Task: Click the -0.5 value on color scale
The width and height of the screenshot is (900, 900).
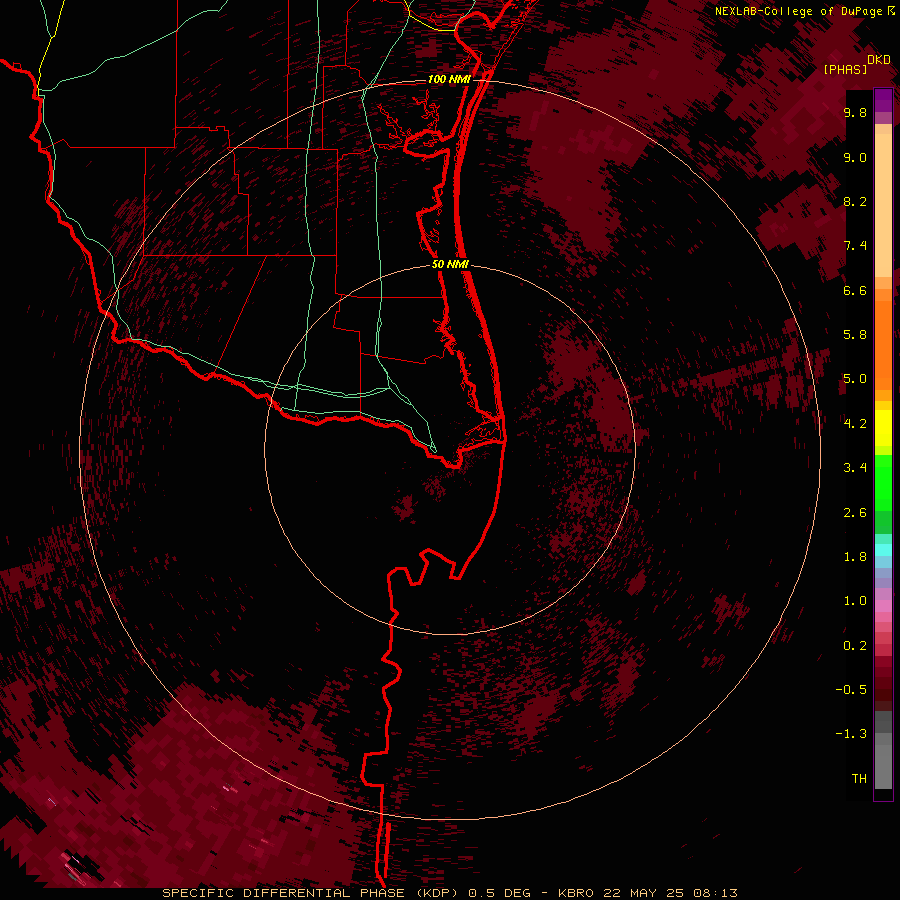Action: pyautogui.click(x=851, y=690)
